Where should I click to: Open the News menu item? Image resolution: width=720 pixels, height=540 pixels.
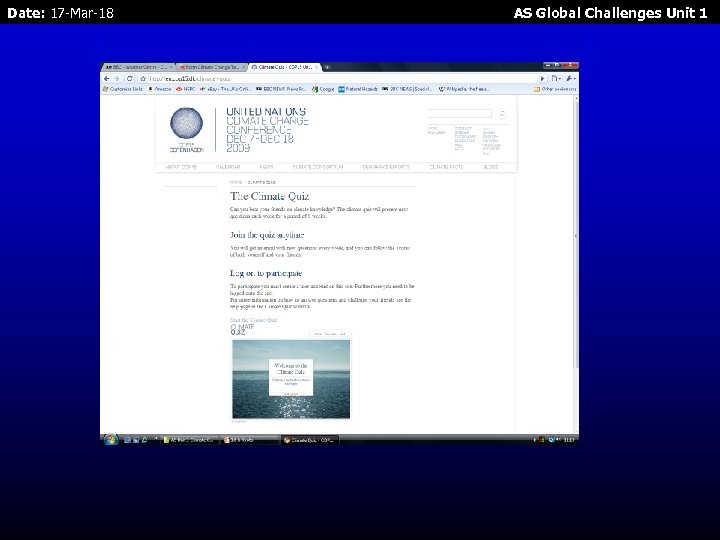(x=266, y=167)
